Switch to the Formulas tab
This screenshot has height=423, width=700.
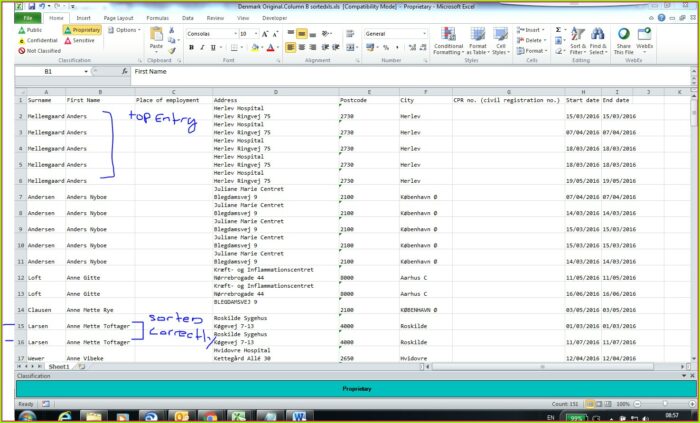pyautogui.click(x=158, y=18)
